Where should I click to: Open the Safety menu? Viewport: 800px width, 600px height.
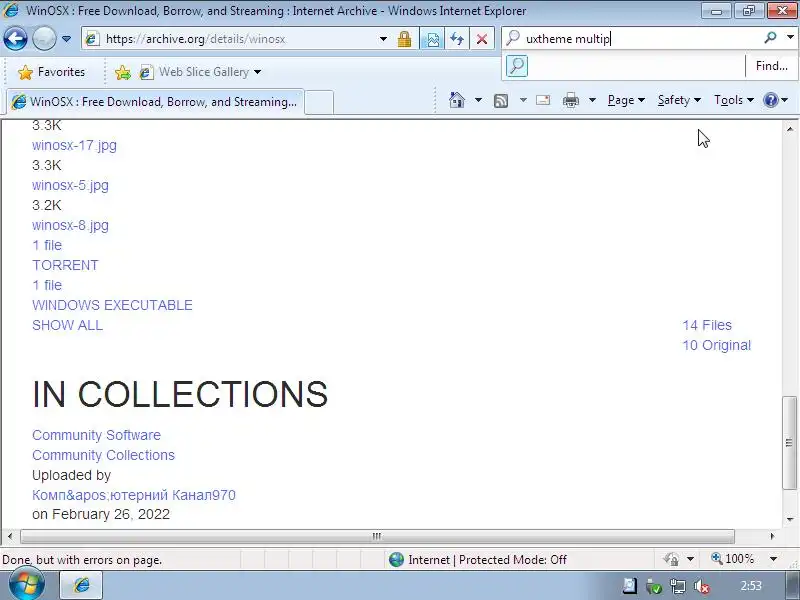(x=679, y=100)
